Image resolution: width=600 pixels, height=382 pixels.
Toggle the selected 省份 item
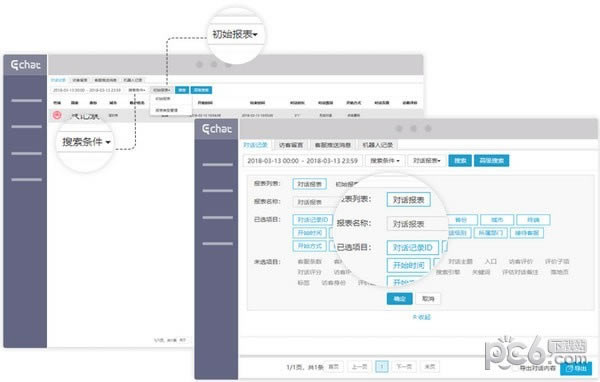(461, 220)
